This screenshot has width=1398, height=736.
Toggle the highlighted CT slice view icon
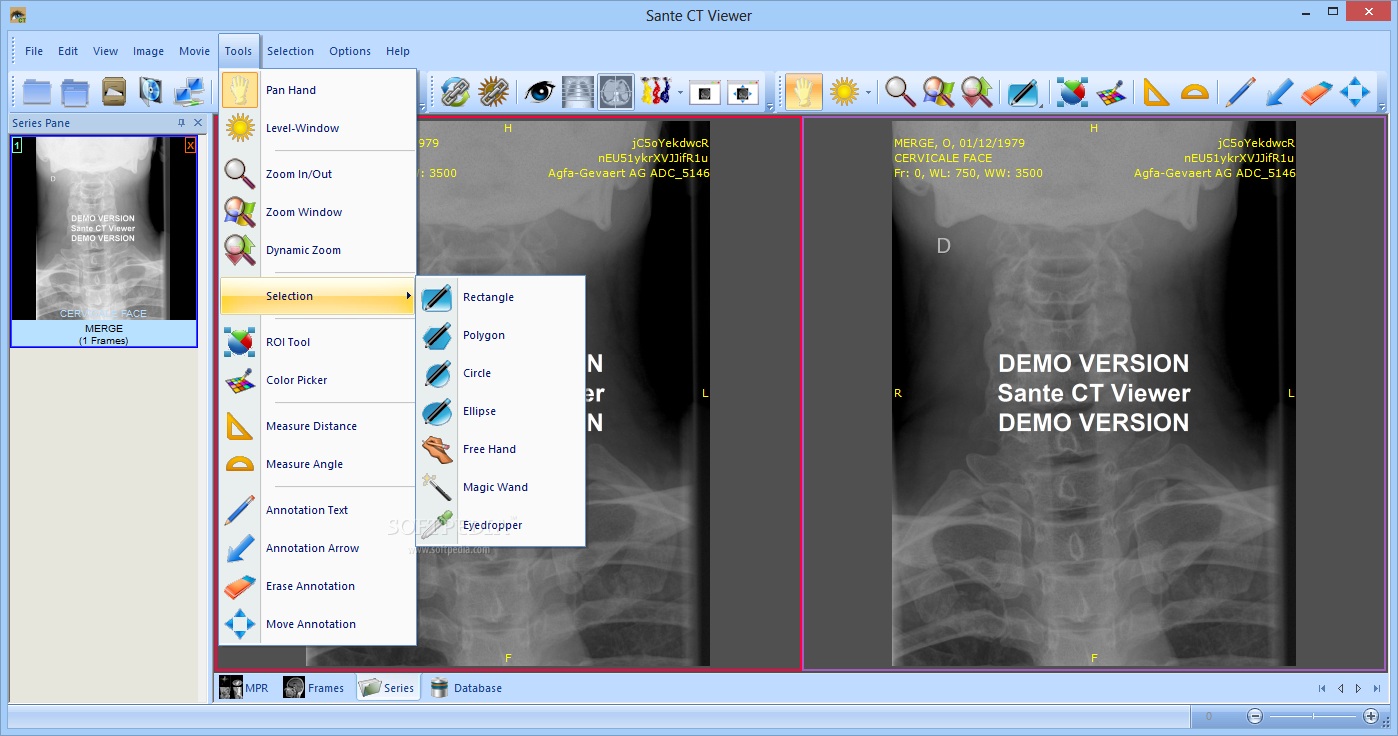(616, 92)
